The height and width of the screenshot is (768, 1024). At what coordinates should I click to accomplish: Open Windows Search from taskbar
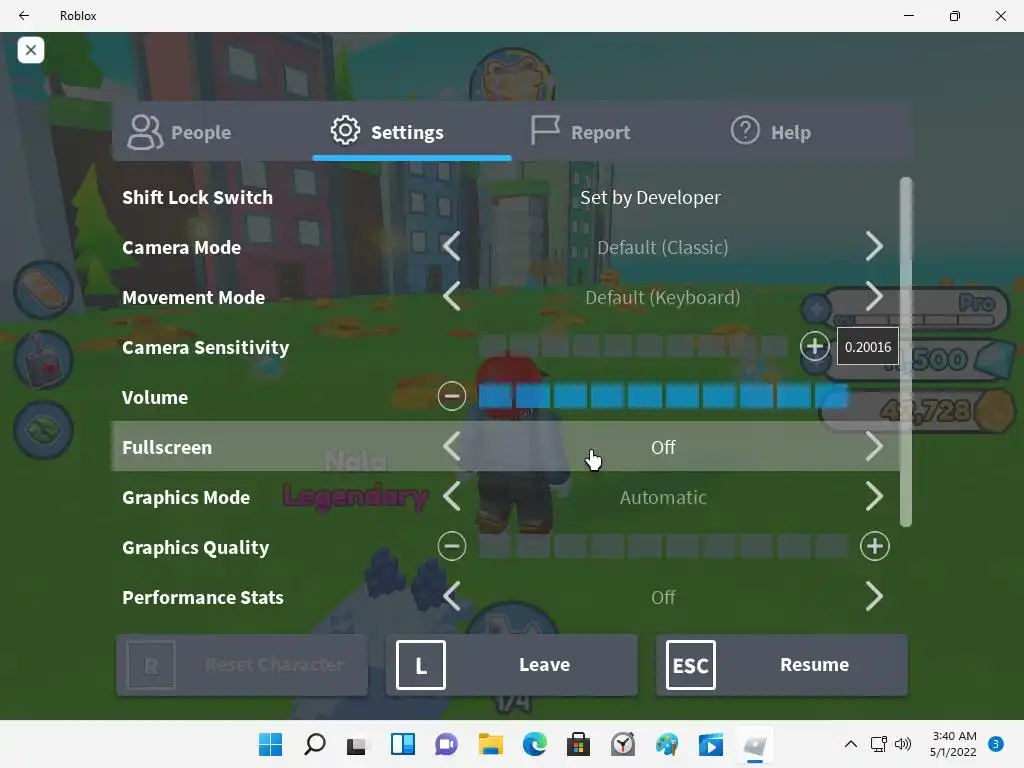pyautogui.click(x=315, y=744)
